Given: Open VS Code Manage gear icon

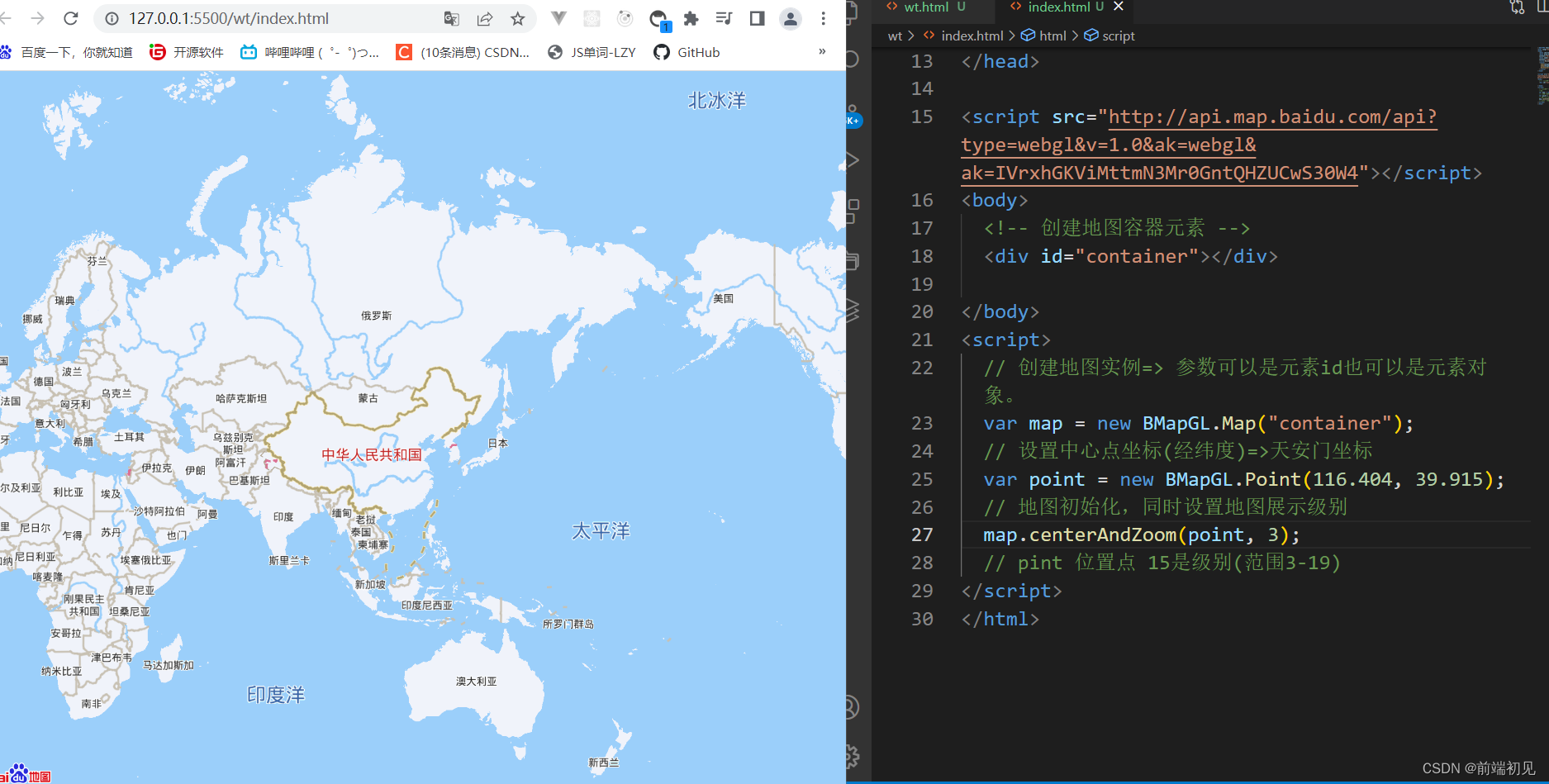Looking at the screenshot, I should pos(852,755).
